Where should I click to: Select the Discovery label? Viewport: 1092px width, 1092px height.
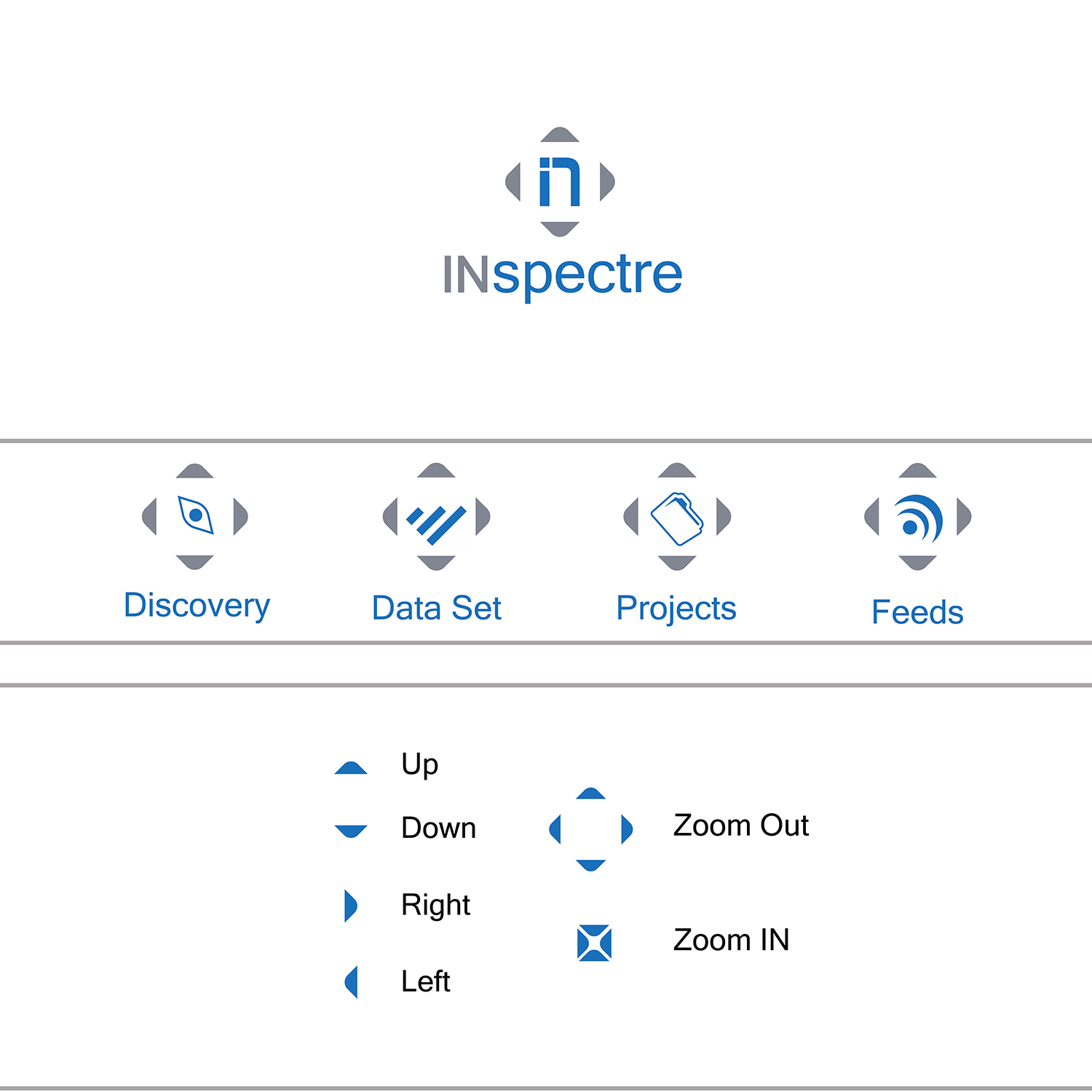[x=197, y=606]
